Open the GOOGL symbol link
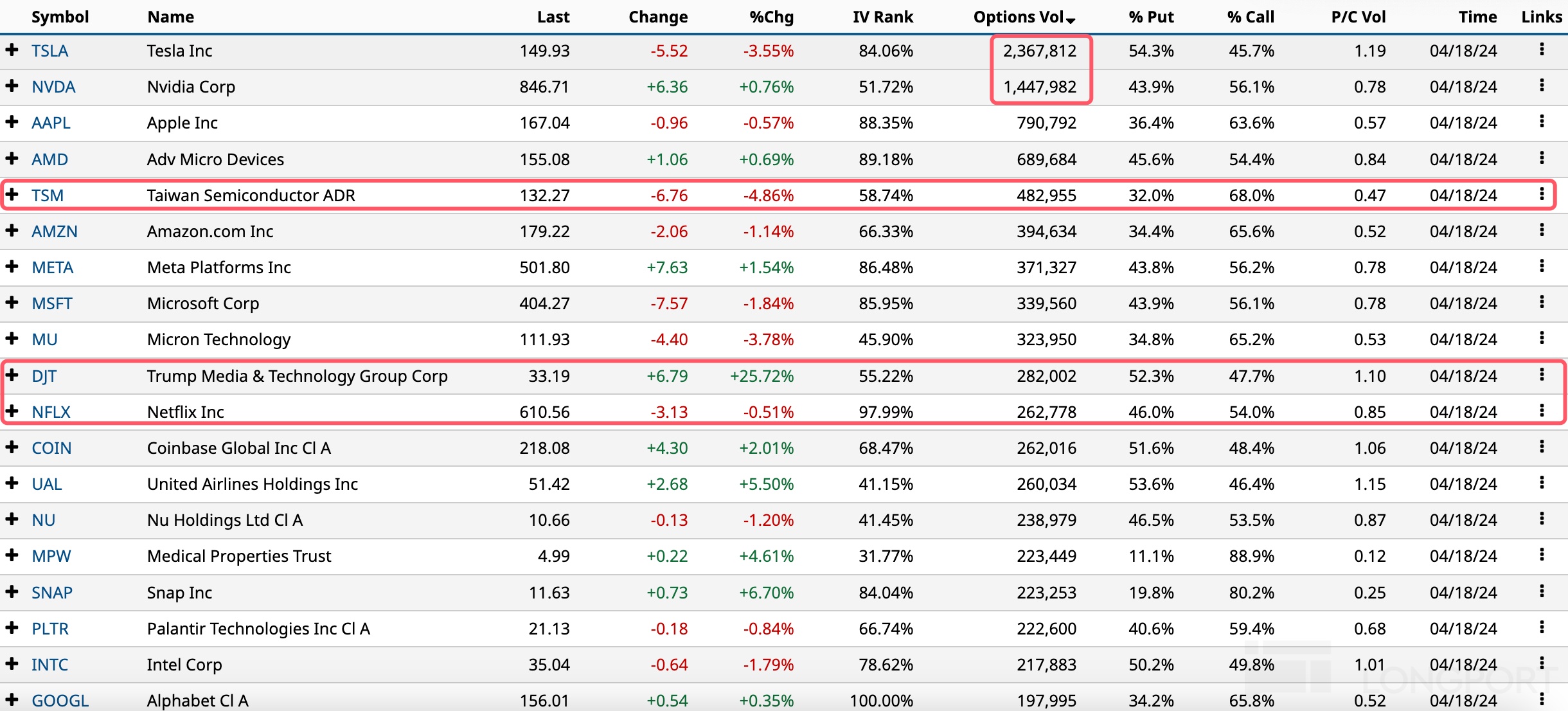1568x711 pixels. 60,700
